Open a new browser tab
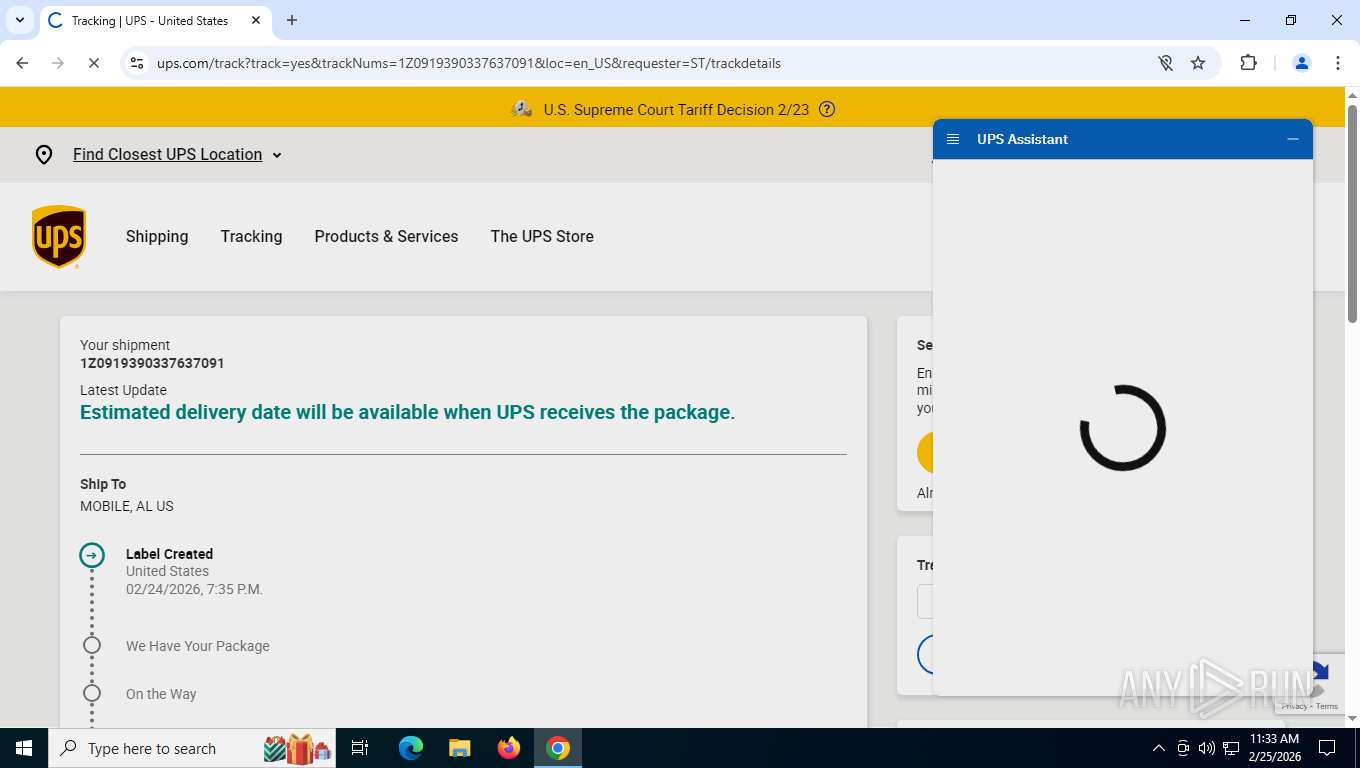The image size is (1360, 768). (x=292, y=20)
